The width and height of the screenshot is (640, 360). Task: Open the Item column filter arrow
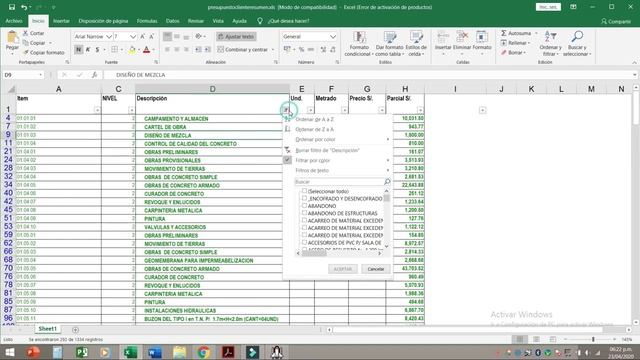pyautogui.click(x=97, y=110)
